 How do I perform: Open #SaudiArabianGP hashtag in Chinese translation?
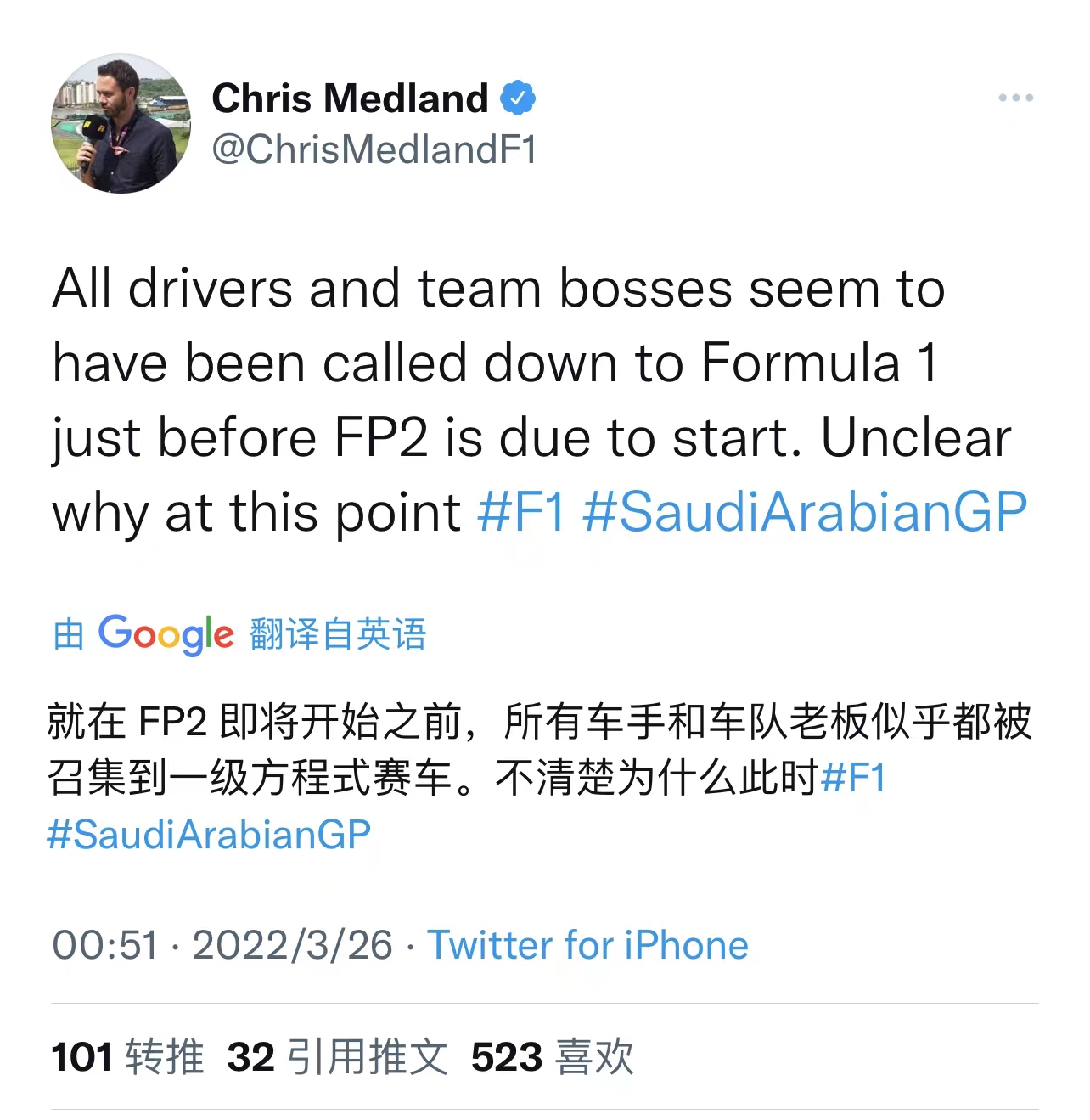point(209,835)
